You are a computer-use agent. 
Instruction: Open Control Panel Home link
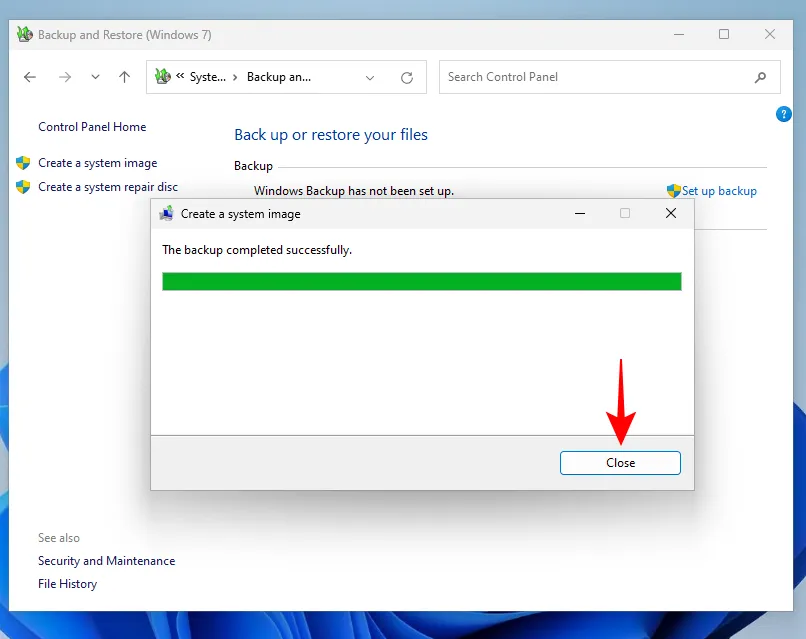pyautogui.click(x=92, y=127)
